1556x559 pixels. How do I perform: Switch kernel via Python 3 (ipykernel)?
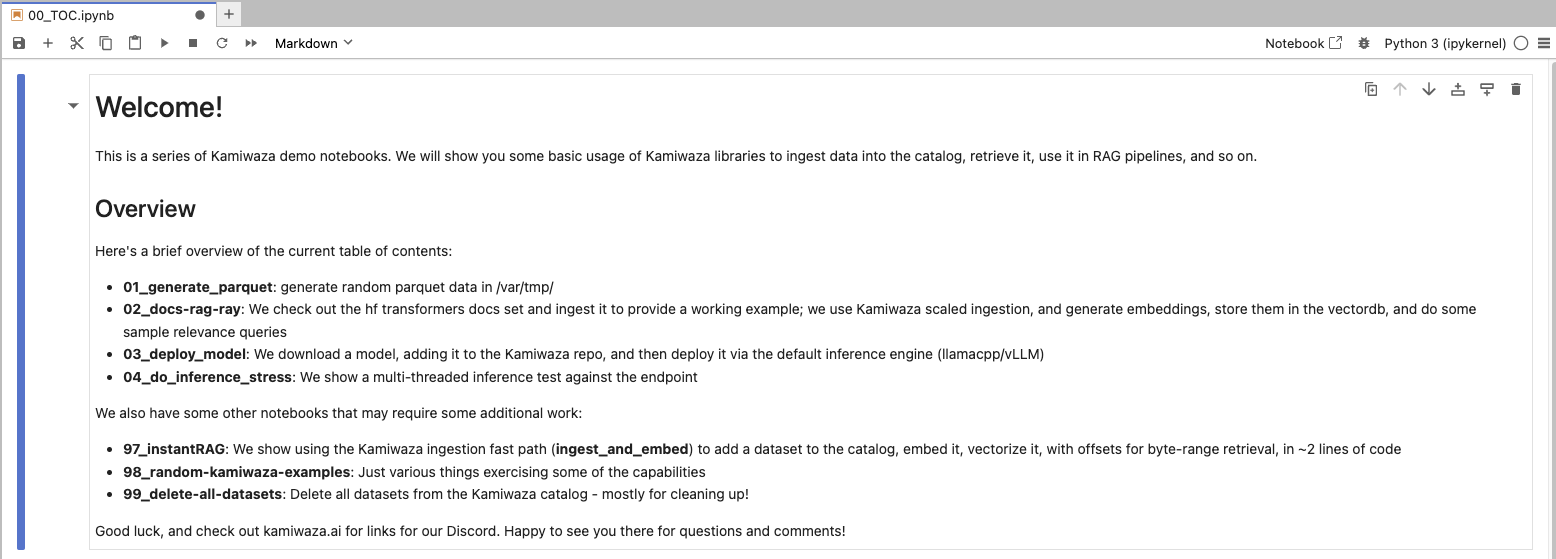point(1445,43)
